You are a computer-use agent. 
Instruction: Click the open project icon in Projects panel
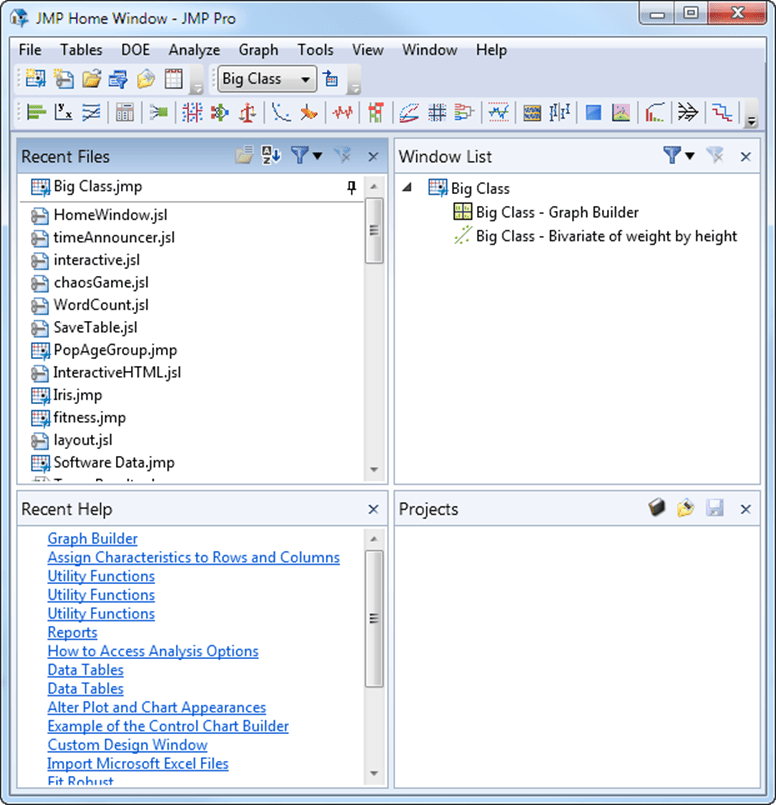[685, 508]
